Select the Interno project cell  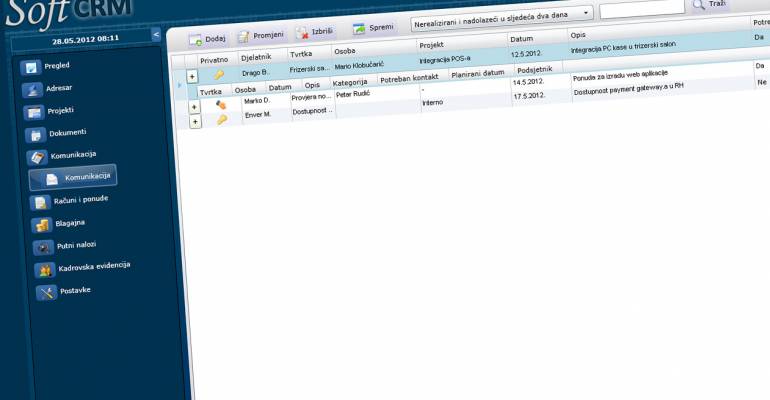tap(433, 103)
